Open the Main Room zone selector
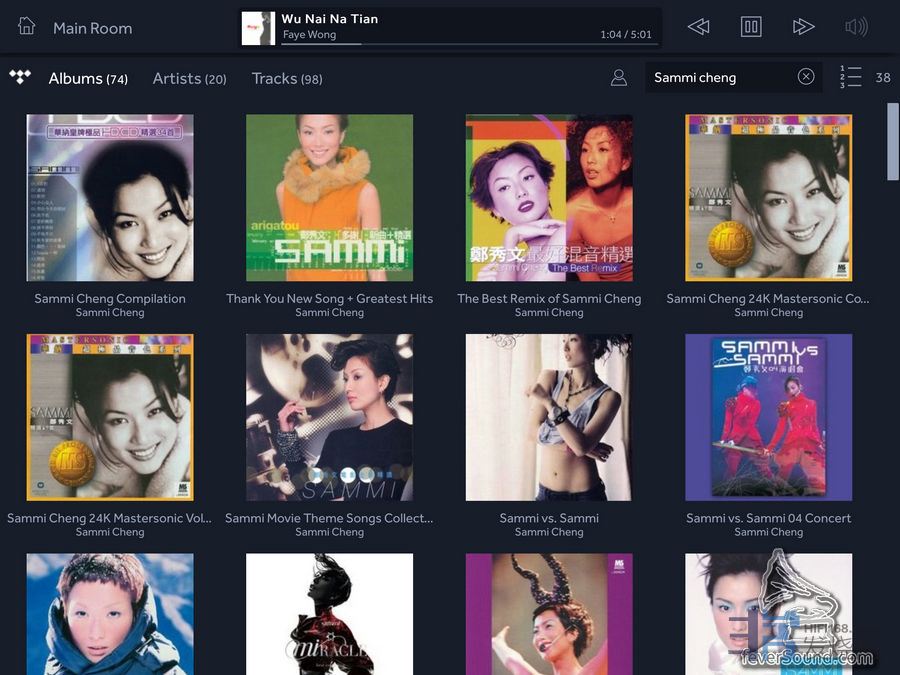This screenshot has width=900, height=675. coord(92,28)
